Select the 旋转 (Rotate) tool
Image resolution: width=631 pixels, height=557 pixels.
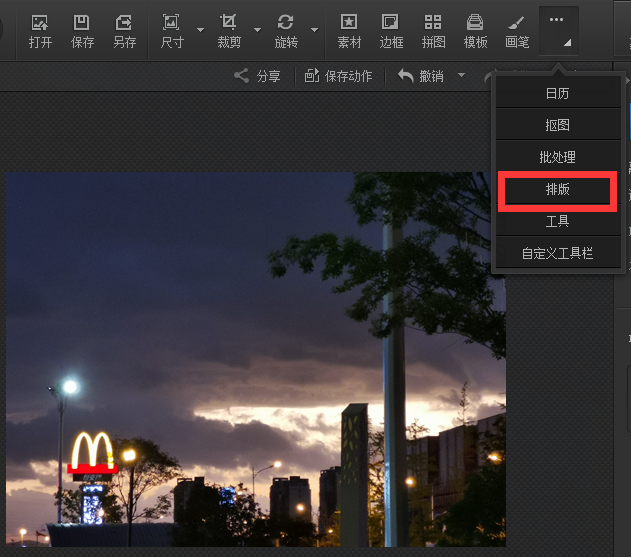click(286, 30)
